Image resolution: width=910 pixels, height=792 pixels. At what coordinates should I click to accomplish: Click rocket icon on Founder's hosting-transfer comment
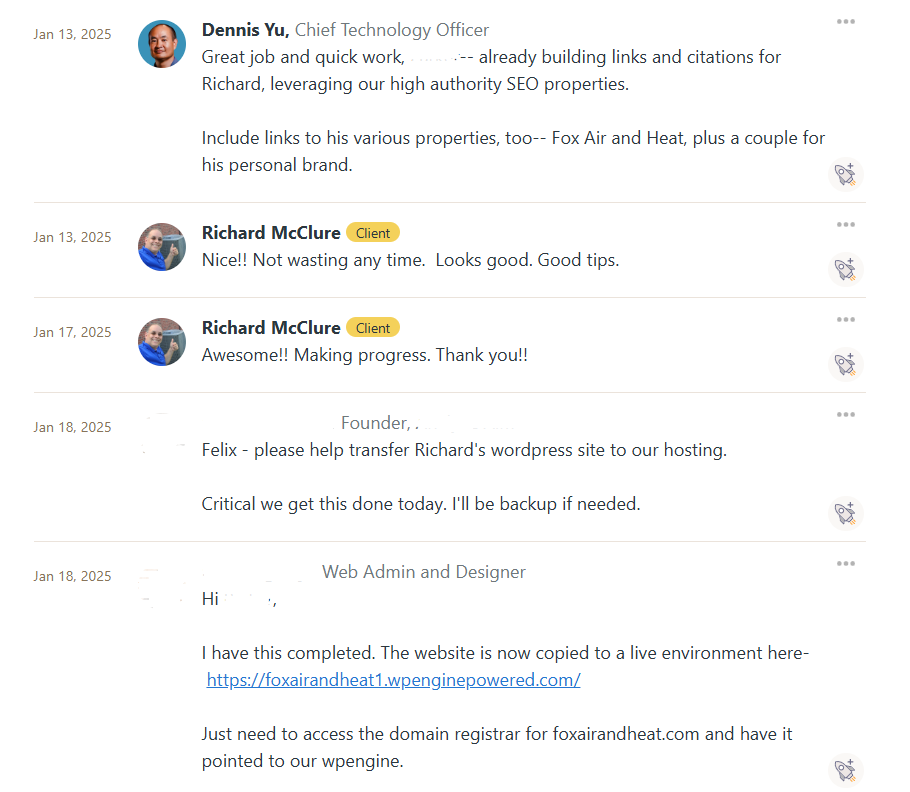845,513
